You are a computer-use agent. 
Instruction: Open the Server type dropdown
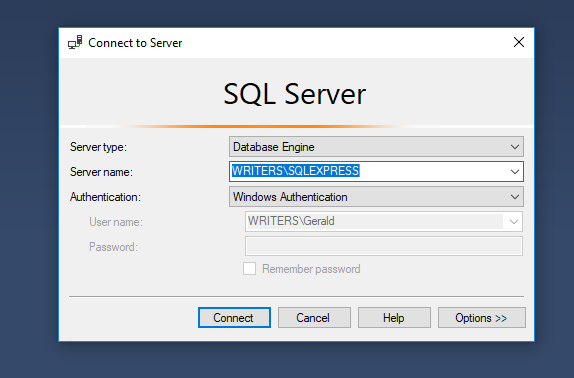(376, 147)
